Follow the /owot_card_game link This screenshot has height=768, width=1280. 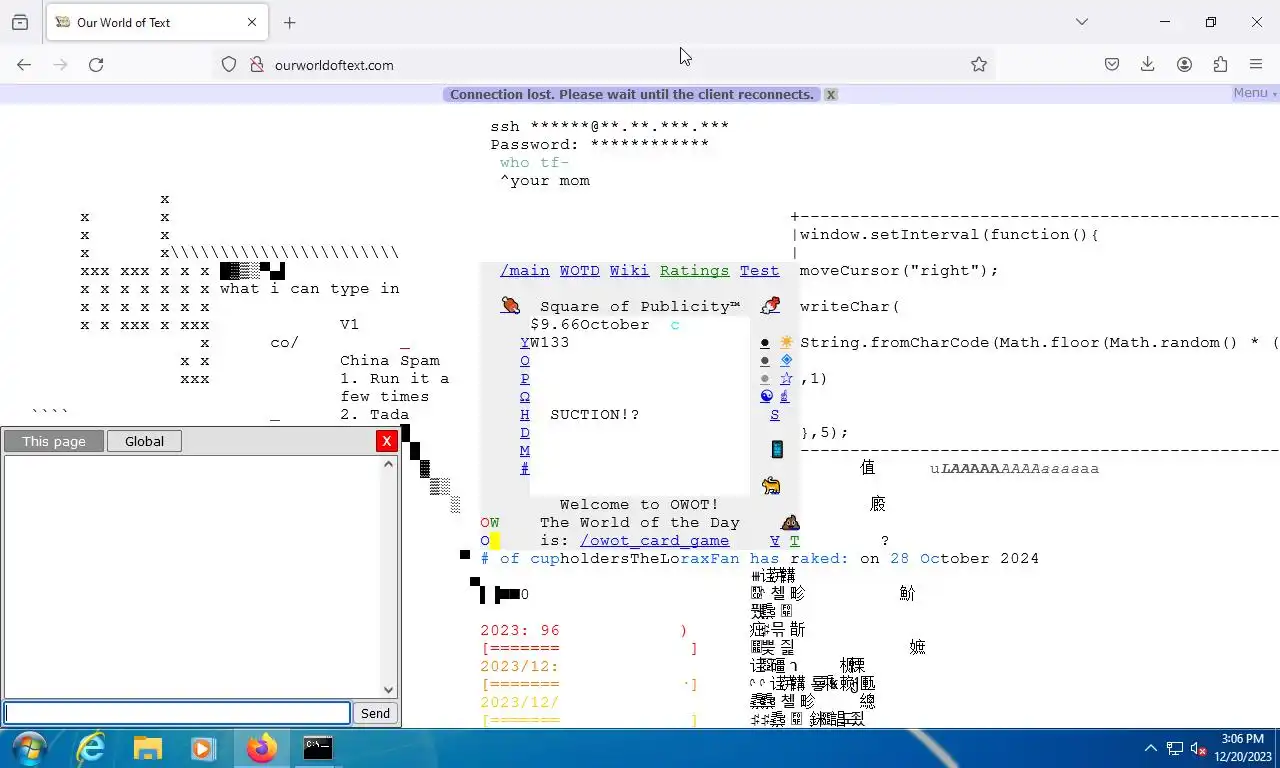[x=655, y=540]
